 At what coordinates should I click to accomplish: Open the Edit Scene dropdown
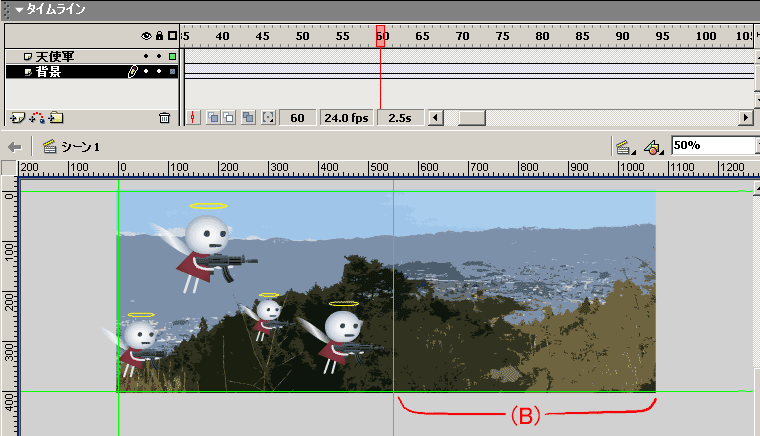pyautogui.click(x=626, y=147)
